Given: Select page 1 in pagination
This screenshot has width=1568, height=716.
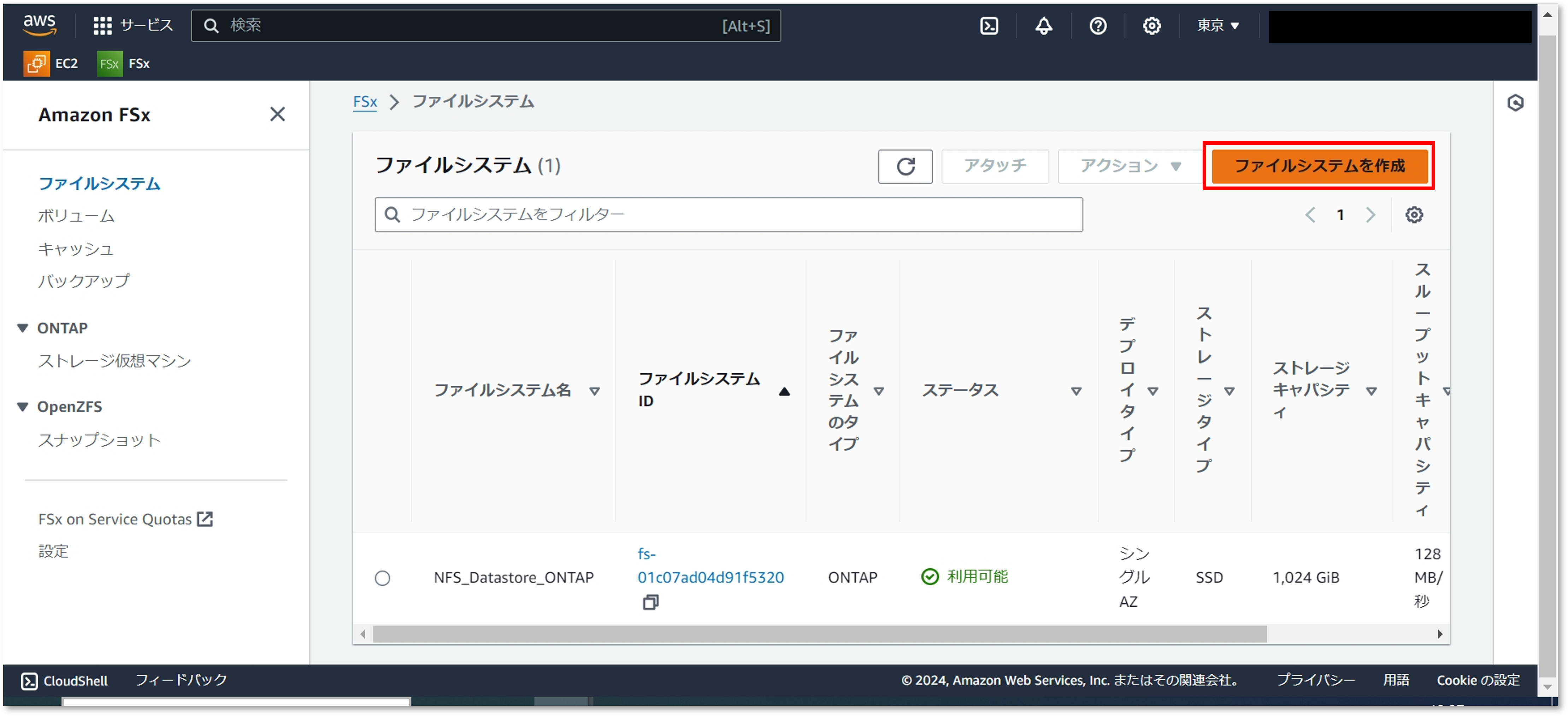Looking at the screenshot, I should pos(1340,215).
